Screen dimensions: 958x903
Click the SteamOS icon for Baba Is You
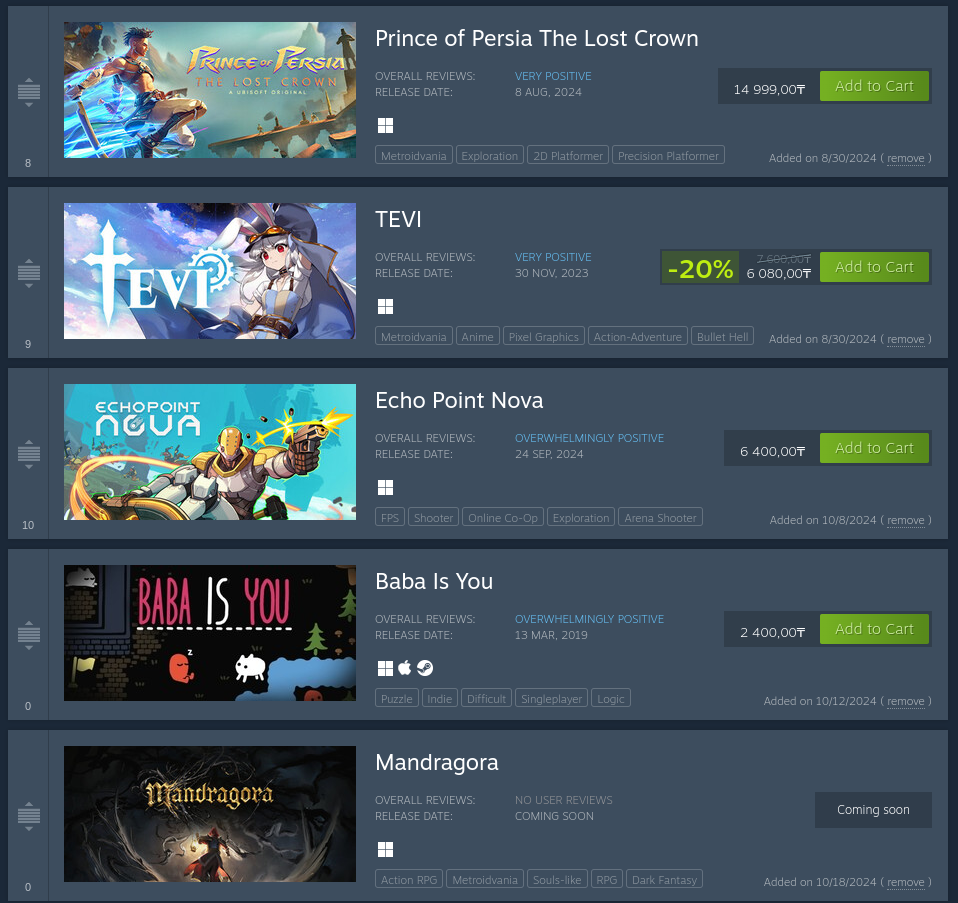[425, 668]
